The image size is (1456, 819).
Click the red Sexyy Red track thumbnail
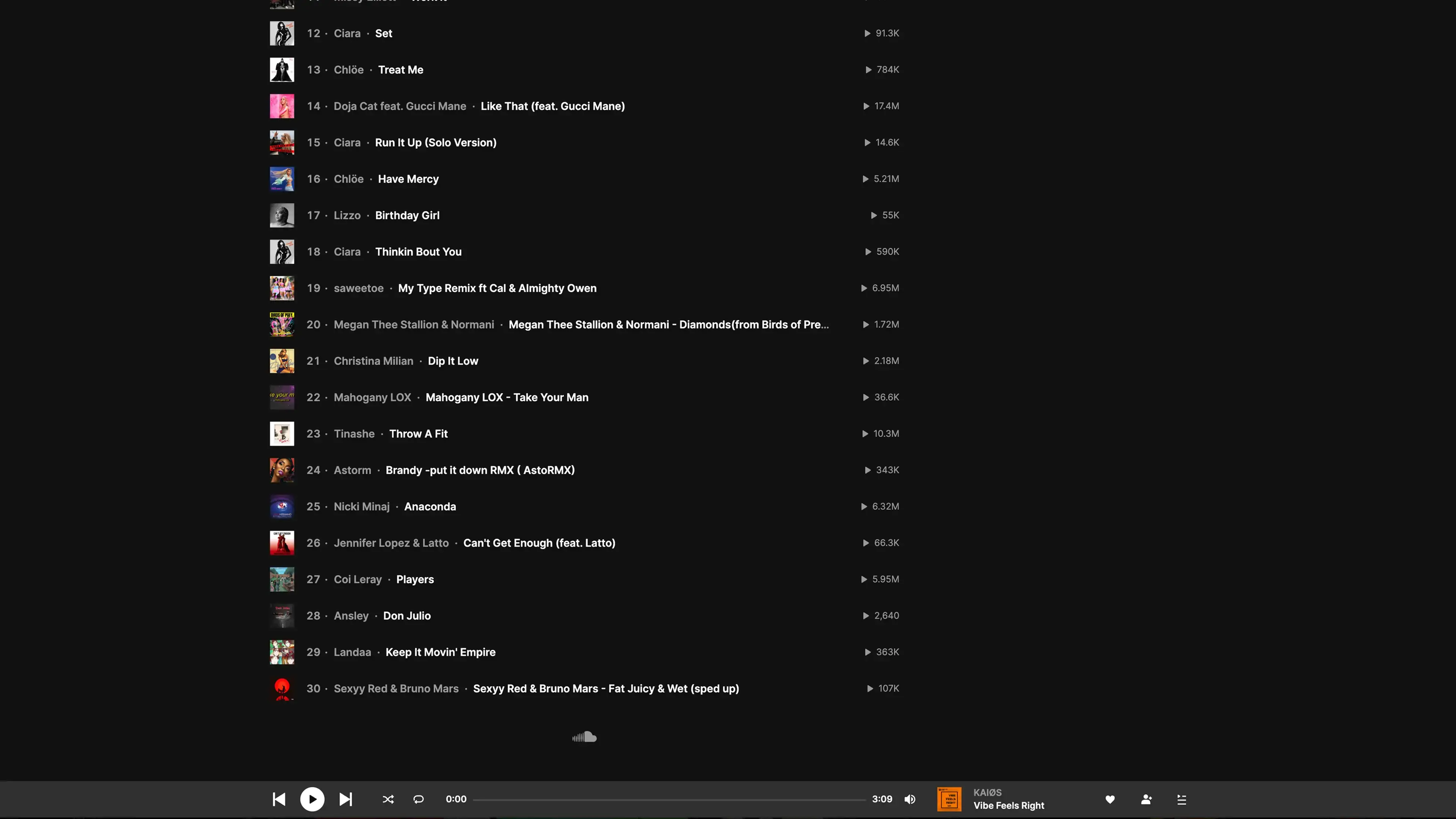pos(281,689)
